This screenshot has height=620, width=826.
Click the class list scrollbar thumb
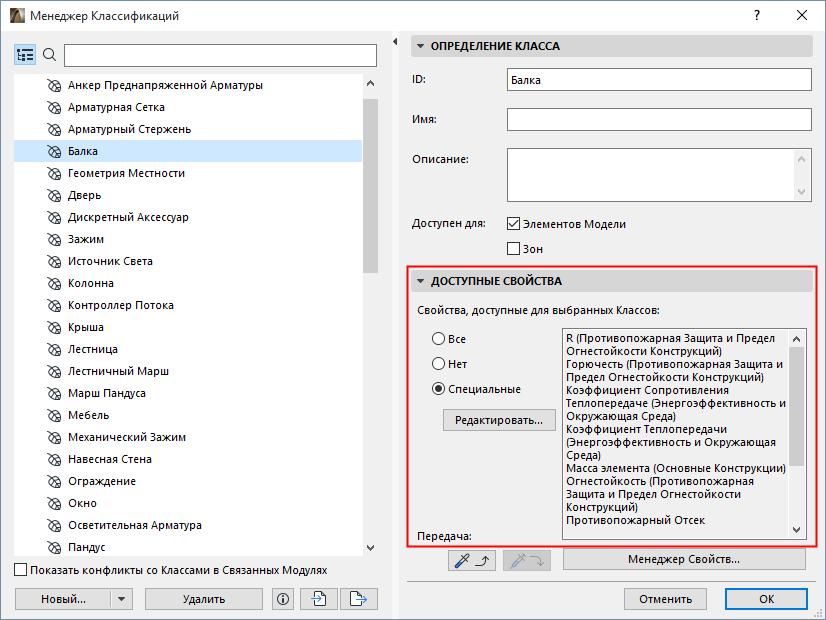[370, 185]
